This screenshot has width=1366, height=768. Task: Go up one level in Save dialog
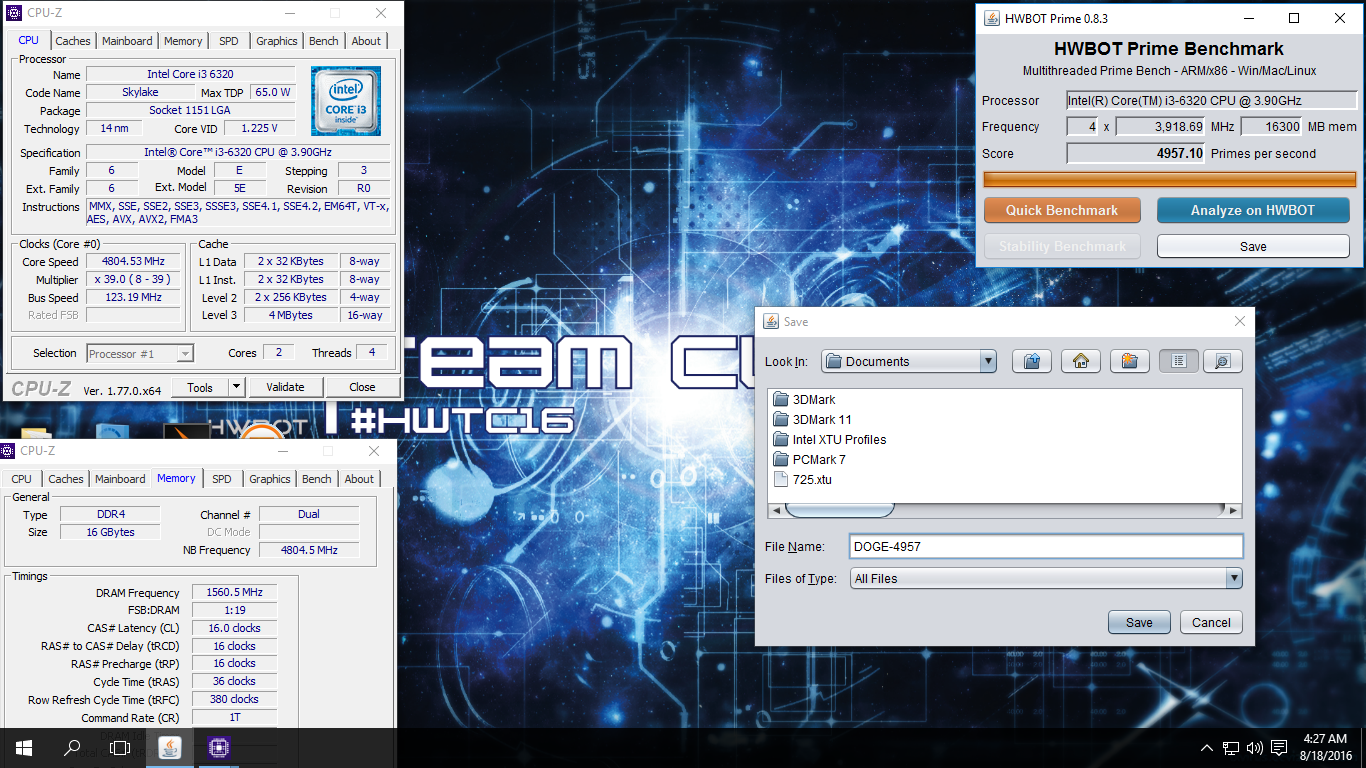point(1031,362)
